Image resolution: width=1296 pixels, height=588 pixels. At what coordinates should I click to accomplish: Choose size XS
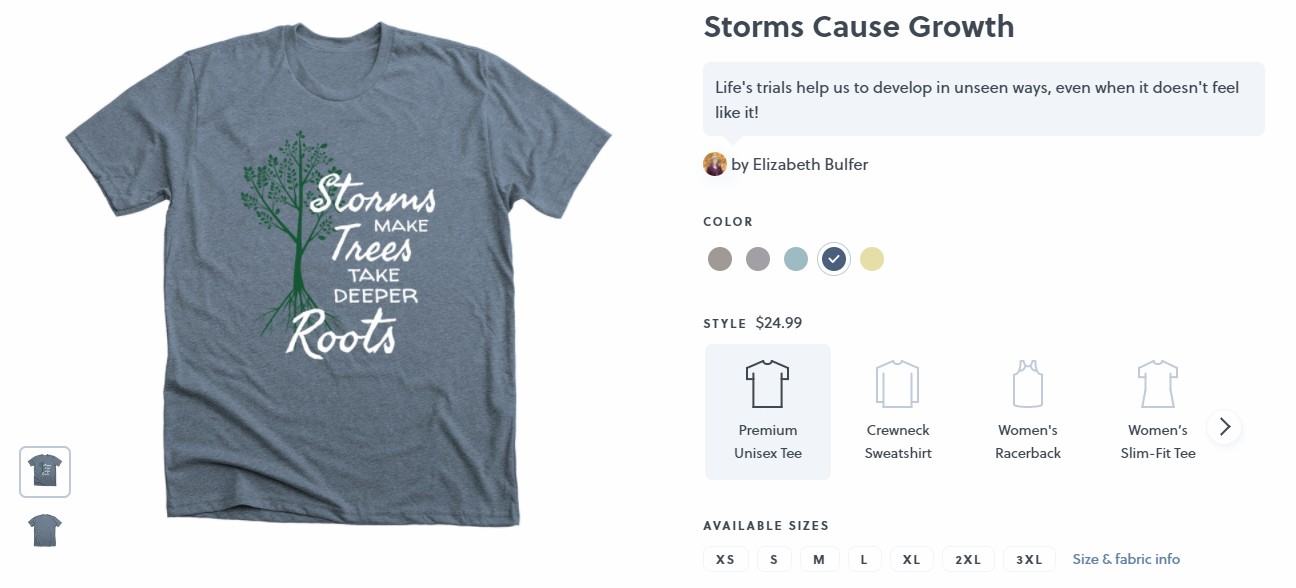pyautogui.click(x=725, y=559)
